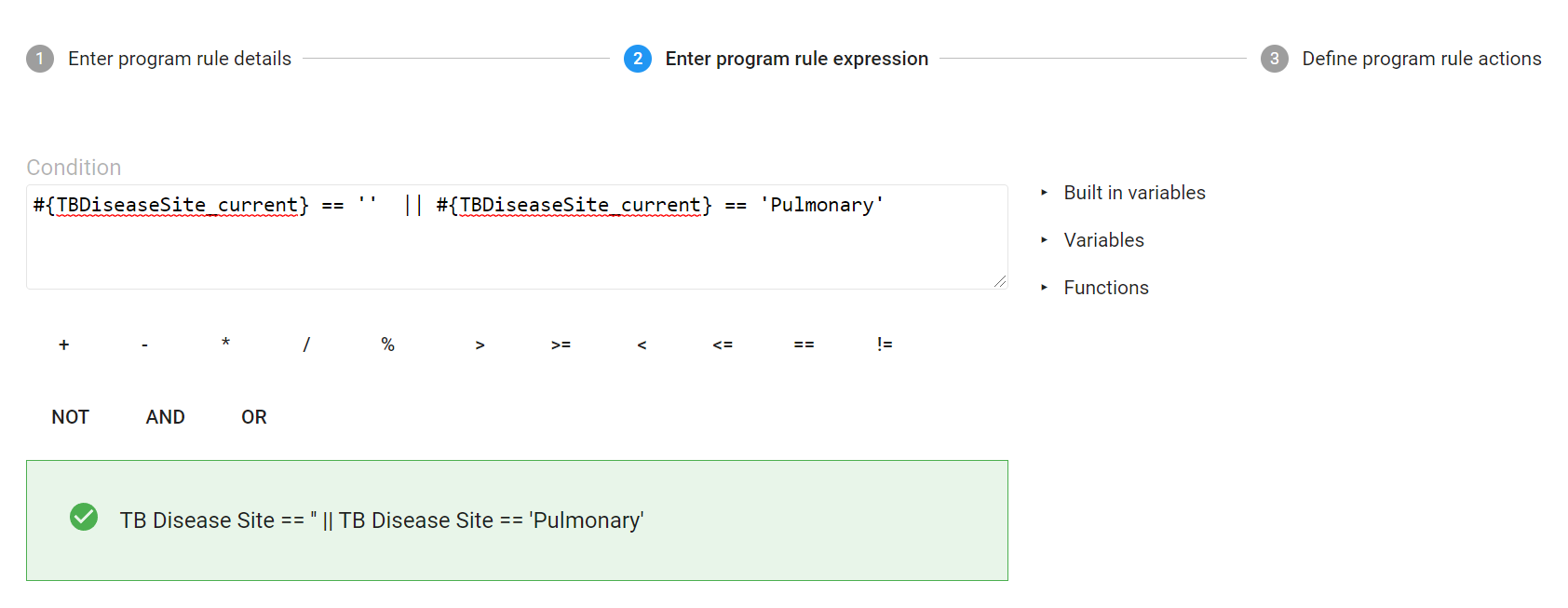The image size is (1568, 608).
Task: Insert the plus operator
Action: click(63, 345)
